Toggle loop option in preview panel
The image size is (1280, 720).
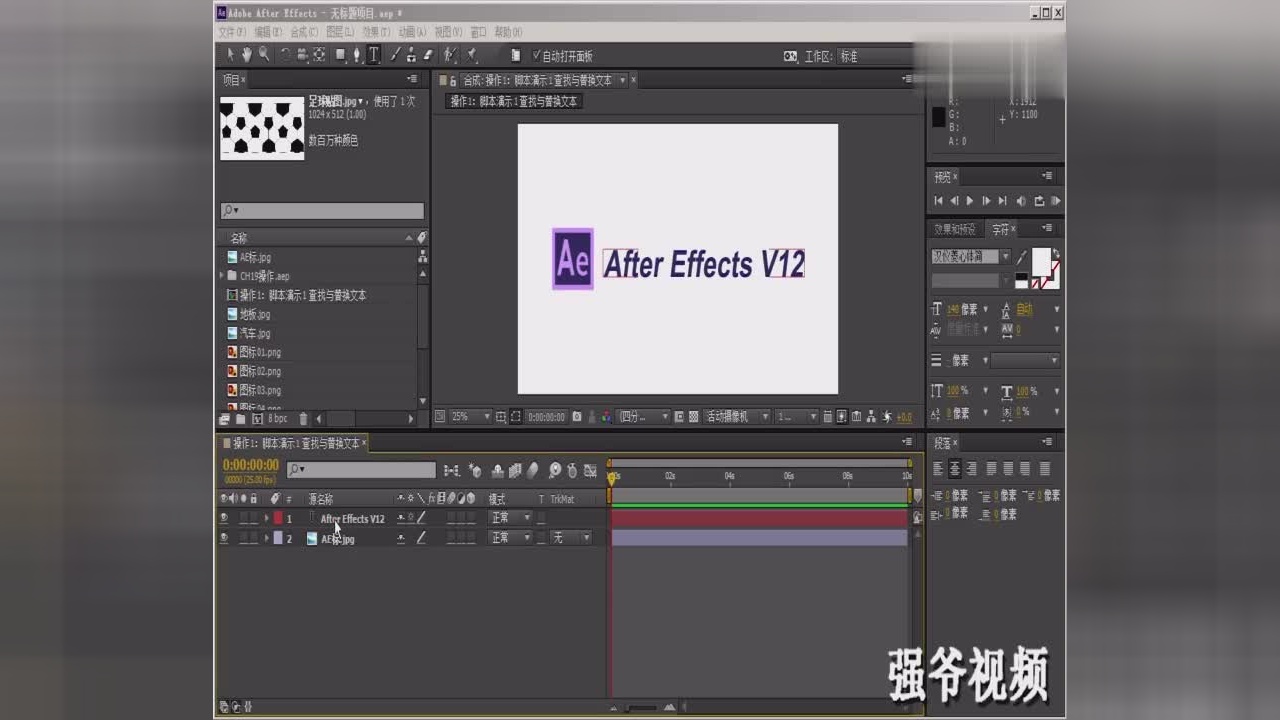pyautogui.click(x=1039, y=201)
